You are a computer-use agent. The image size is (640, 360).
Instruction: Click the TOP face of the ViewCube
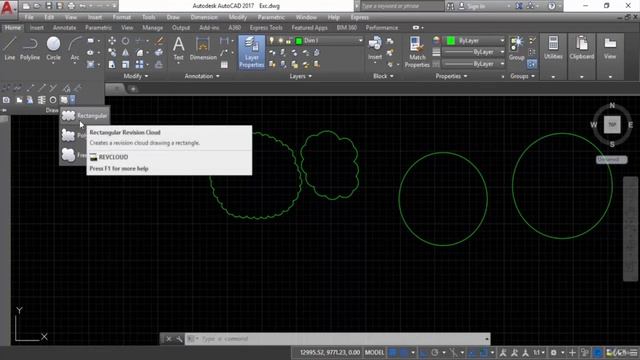pyautogui.click(x=611, y=125)
